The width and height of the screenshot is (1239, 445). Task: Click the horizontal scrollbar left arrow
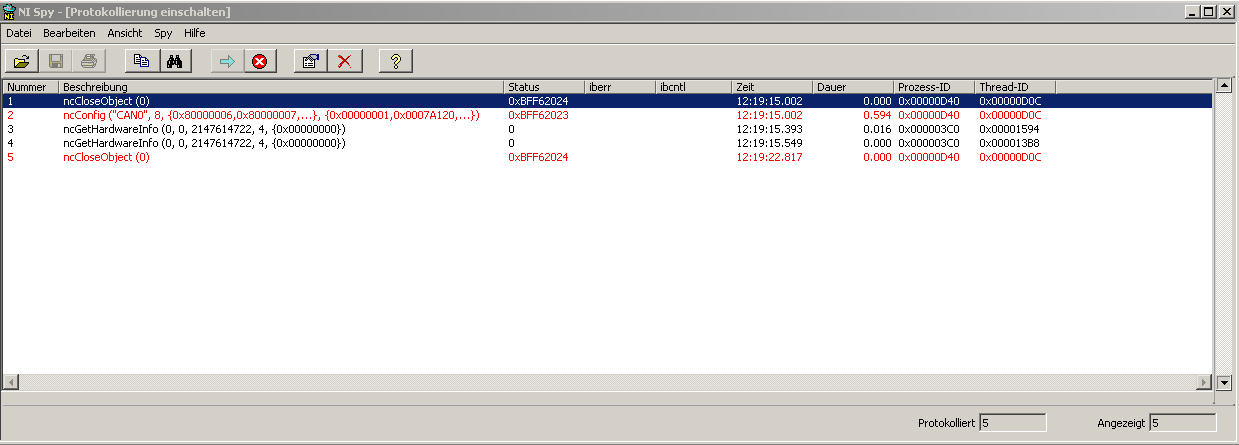11,383
